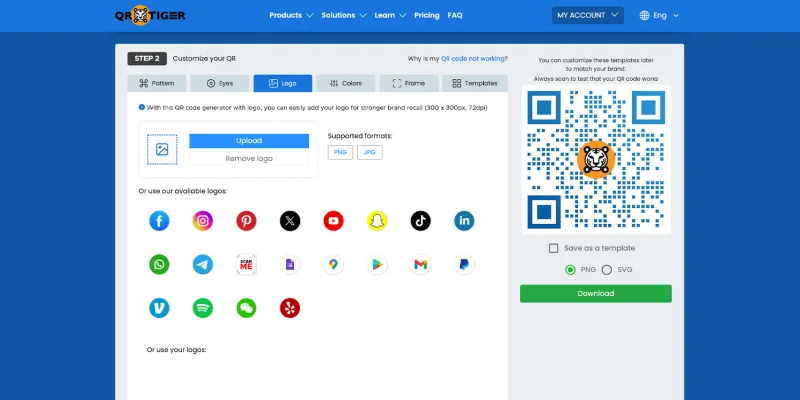Choose the Instagram logo
Screen dimensions: 800x400
203,221
